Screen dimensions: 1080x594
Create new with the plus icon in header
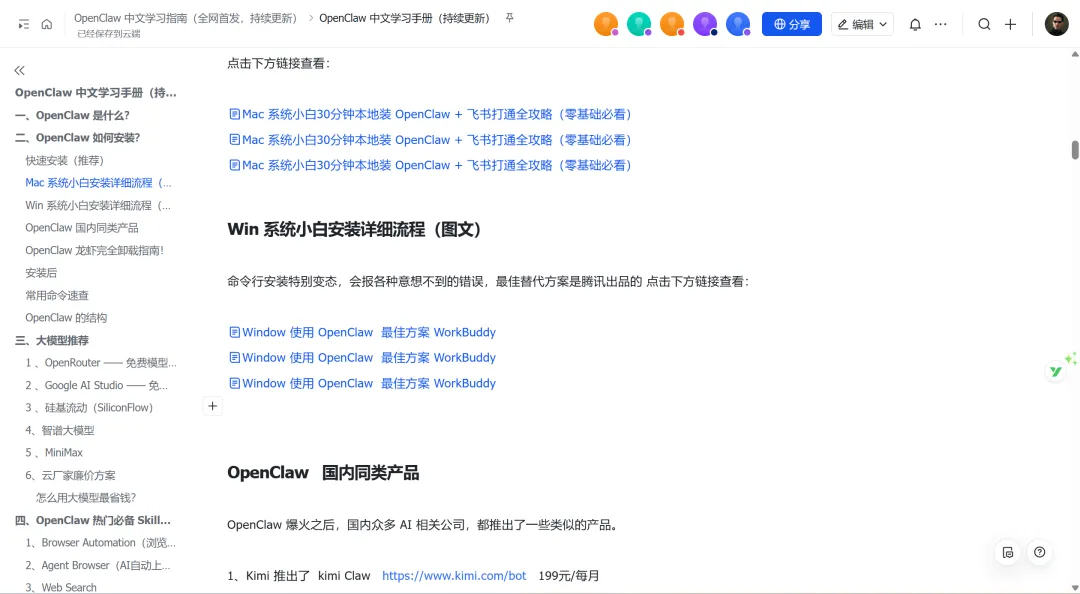[1010, 24]
